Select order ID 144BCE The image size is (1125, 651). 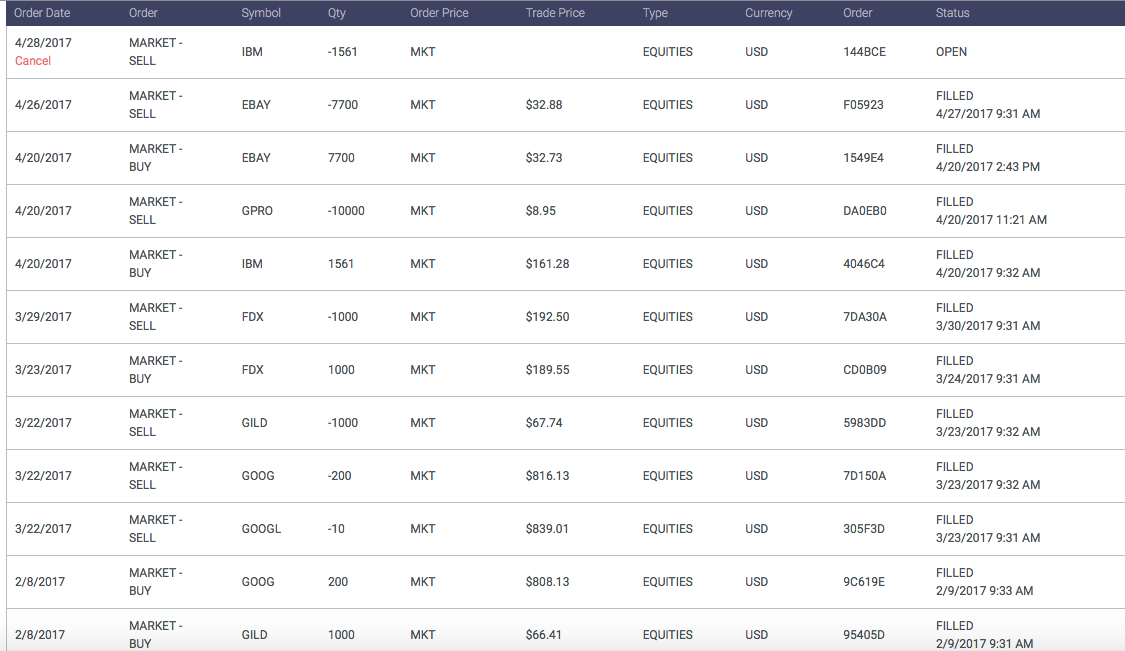click(x=864, y=52)
